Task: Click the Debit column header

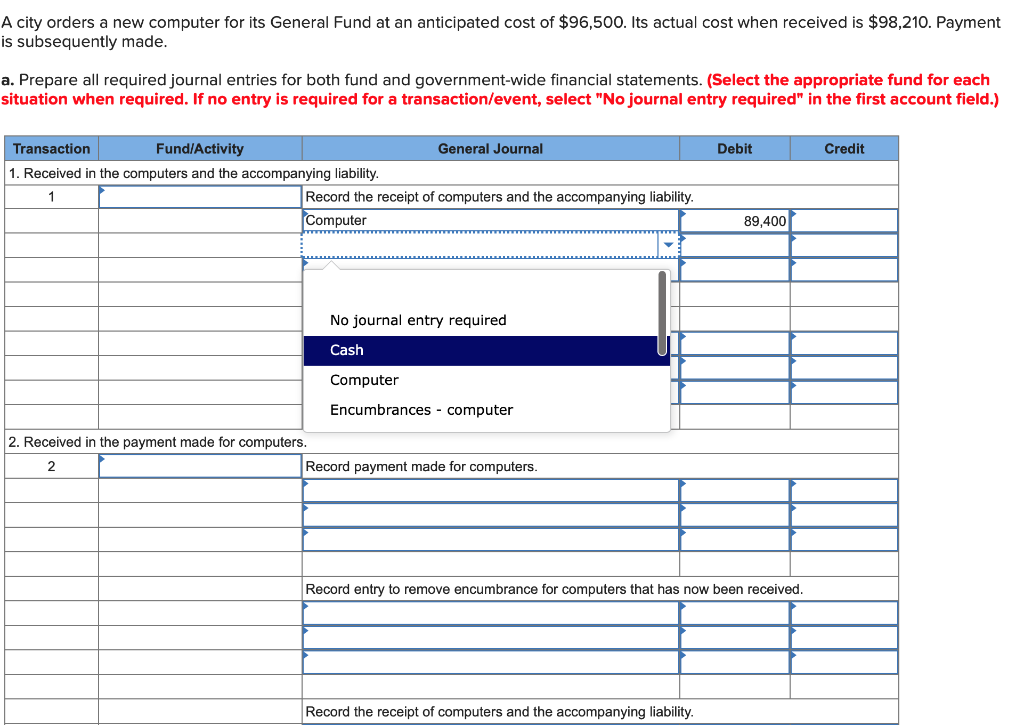Action: tap(735, 148)
